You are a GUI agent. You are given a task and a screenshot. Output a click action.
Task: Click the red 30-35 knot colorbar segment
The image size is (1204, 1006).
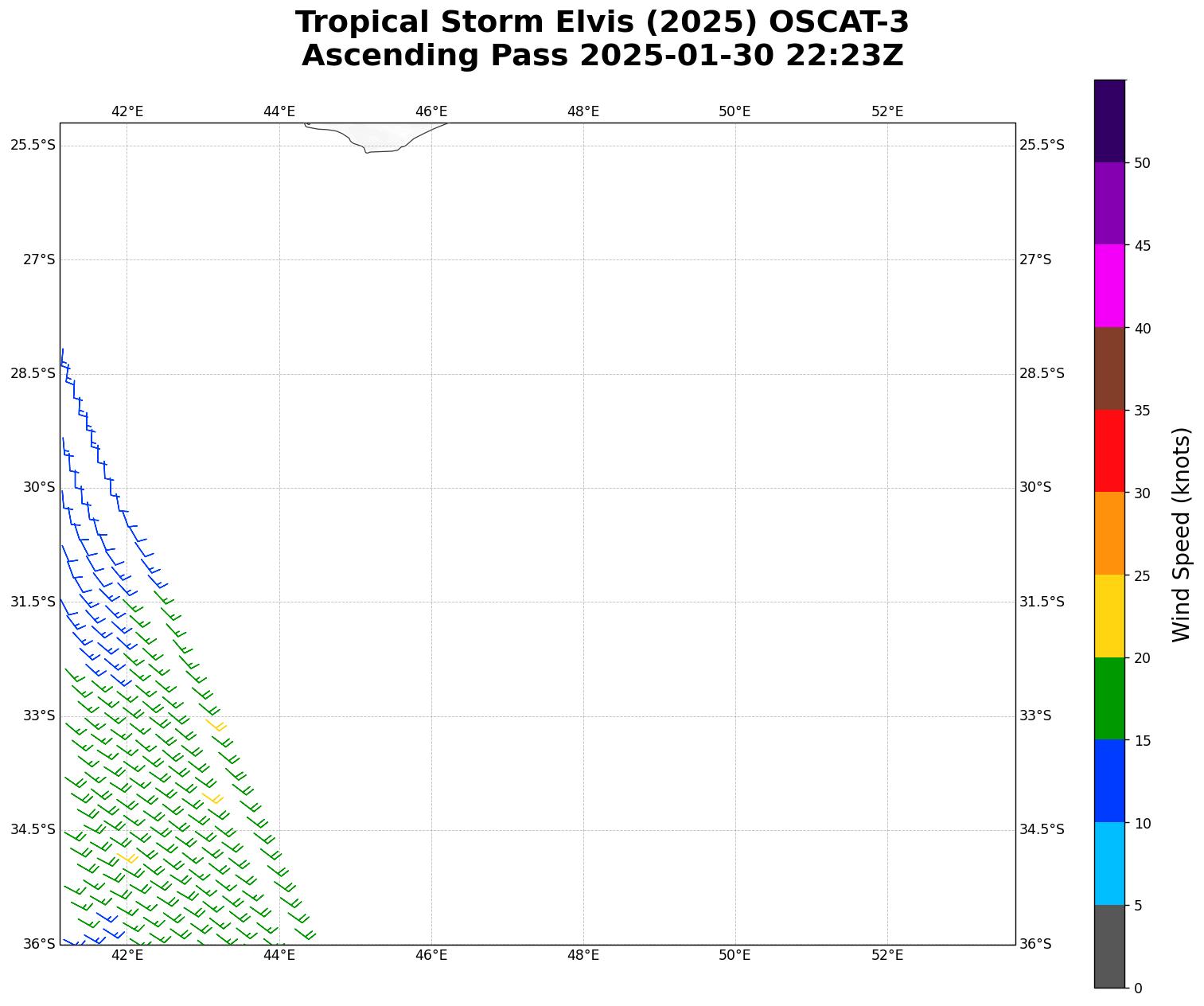tap(1109, 450)
